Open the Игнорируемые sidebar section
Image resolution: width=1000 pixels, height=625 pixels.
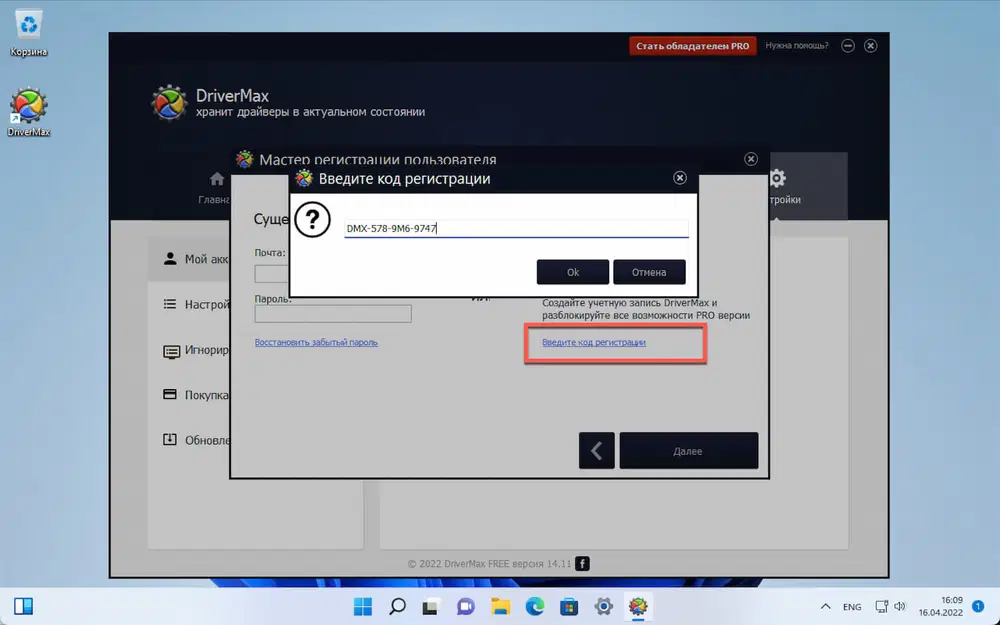200,349
